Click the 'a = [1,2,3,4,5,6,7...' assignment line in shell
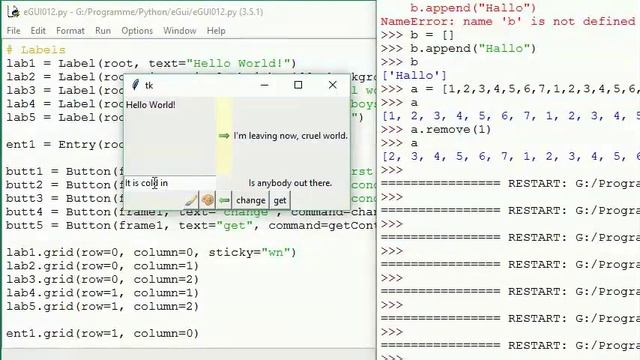Viewport: 640px width, 360px height. click(510, 89)
